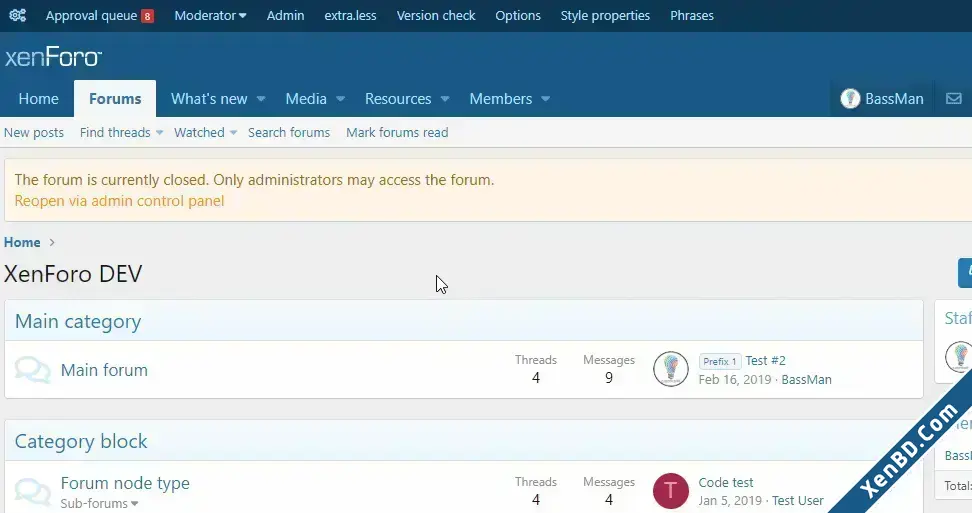972x513 pixels.
Task: Open the Admin link in top bar
Action: pos(285,15)
